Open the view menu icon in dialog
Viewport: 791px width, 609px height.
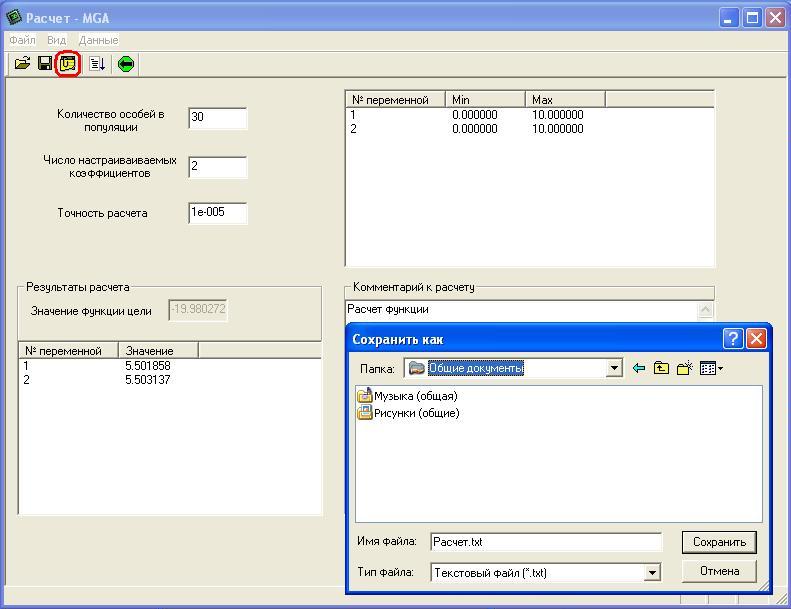[711, 368]
